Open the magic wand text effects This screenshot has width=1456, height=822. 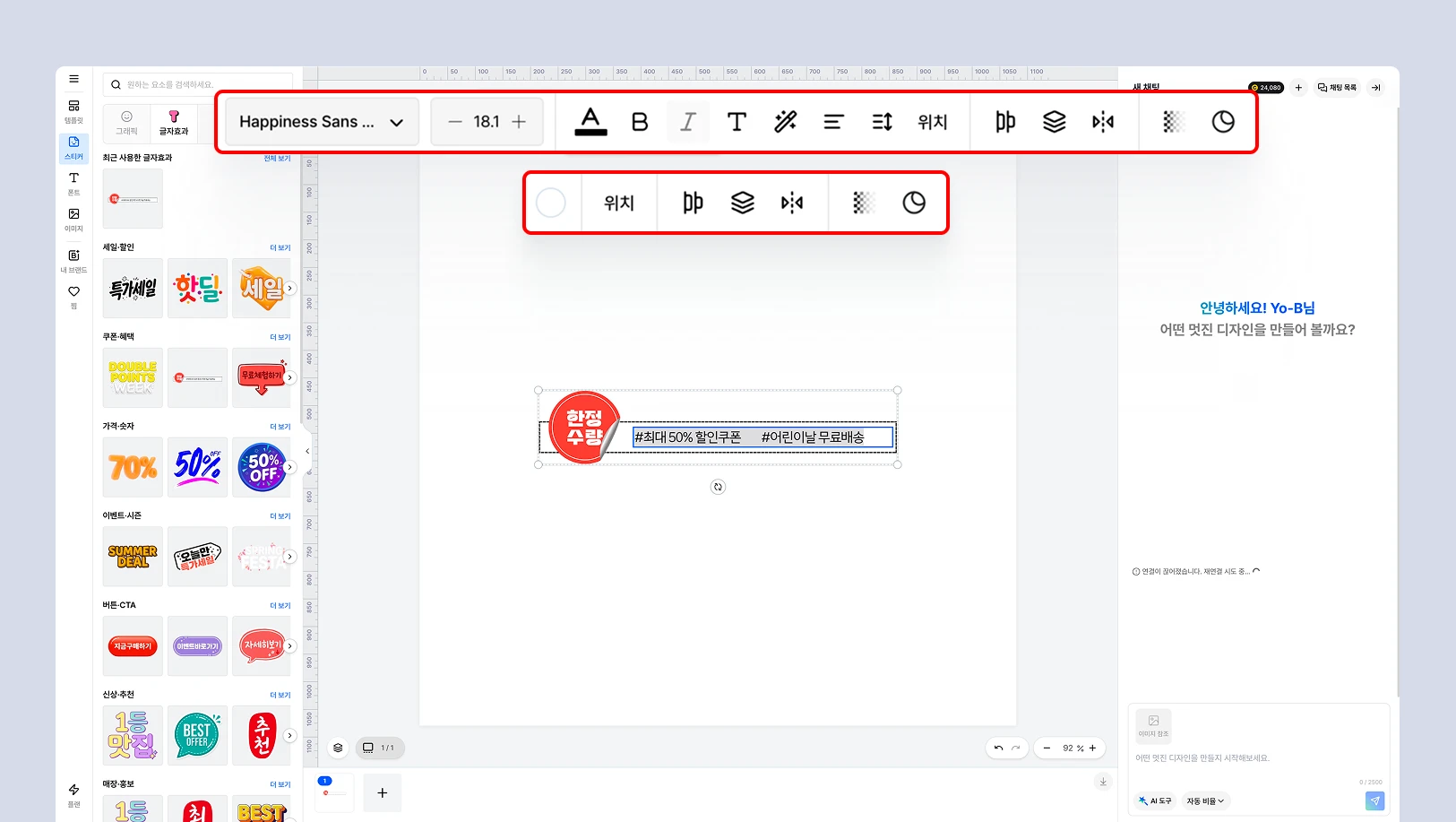[x=786, y=122]
